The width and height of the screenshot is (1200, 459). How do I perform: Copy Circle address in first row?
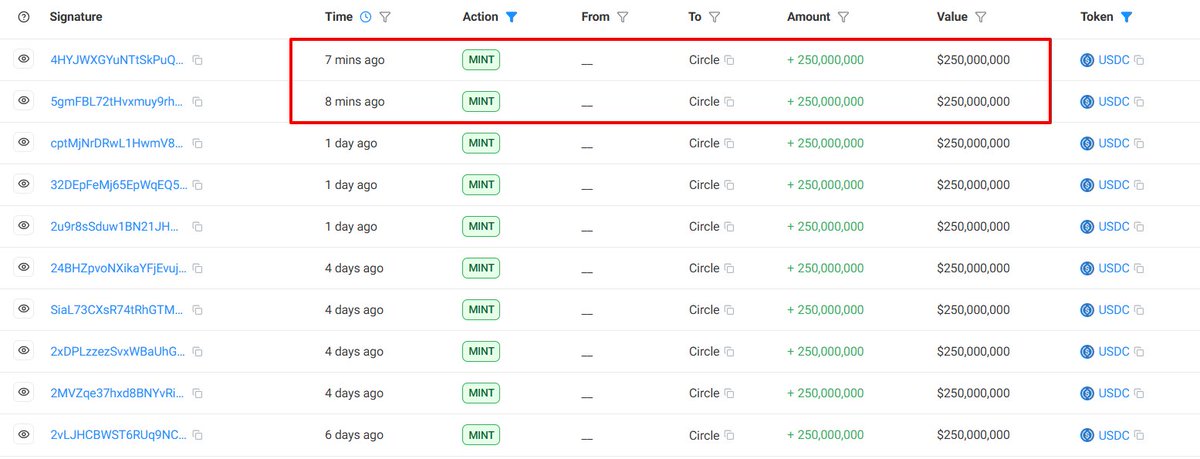[x=730, y=60]
